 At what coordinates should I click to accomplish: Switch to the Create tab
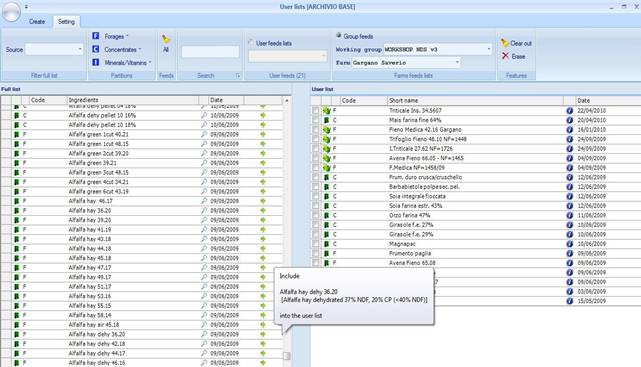click(37, 22)
